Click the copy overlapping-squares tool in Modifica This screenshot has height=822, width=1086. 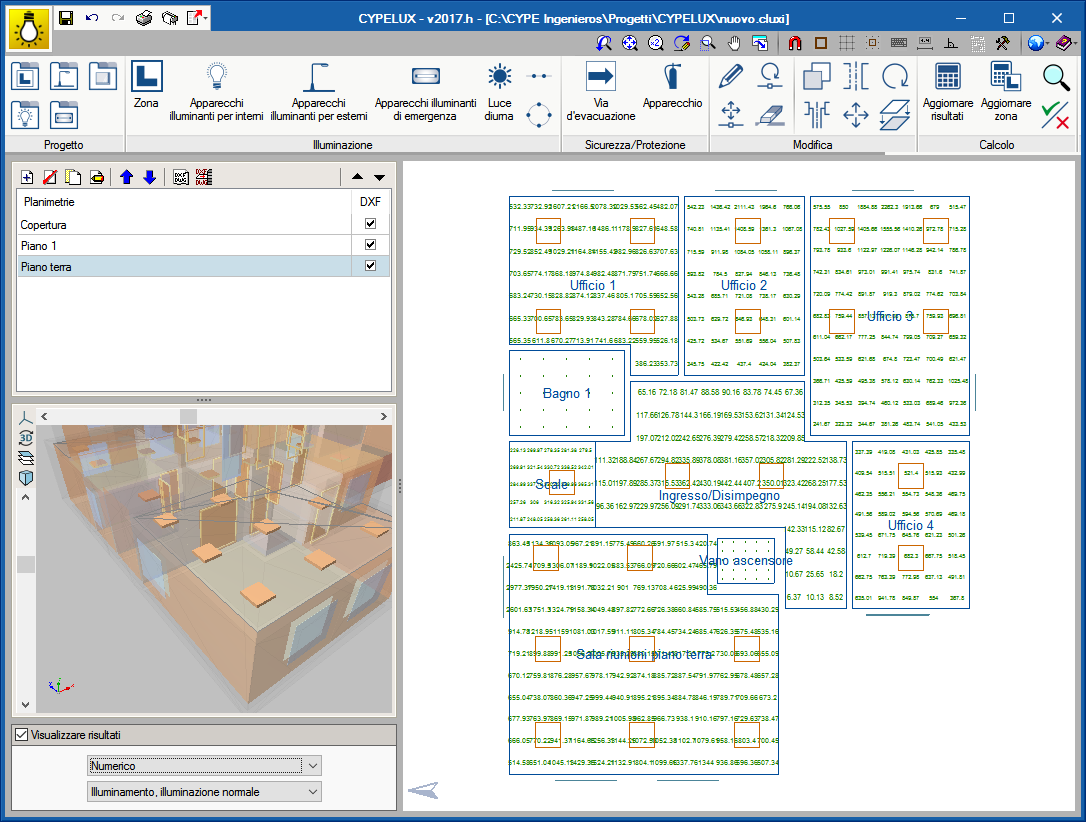pos(817,76)
